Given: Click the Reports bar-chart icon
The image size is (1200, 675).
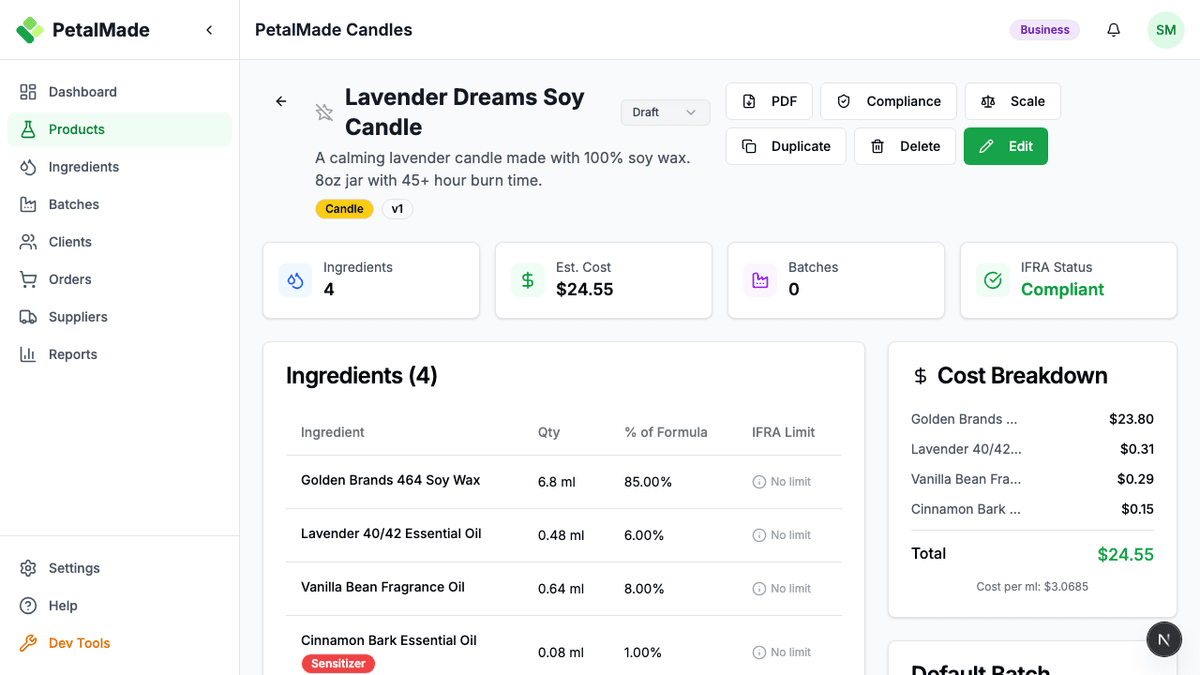Looking at the screenshot, I should [29, 354].
